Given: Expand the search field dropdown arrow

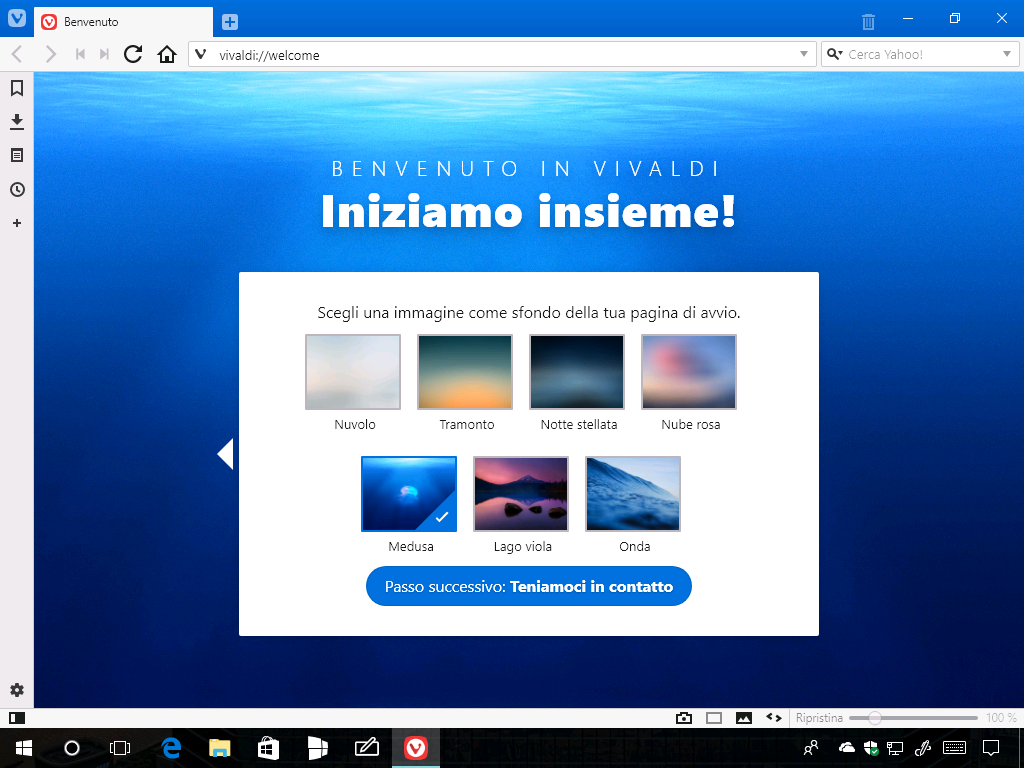Looking at the screenshot, I should 1006,54.
